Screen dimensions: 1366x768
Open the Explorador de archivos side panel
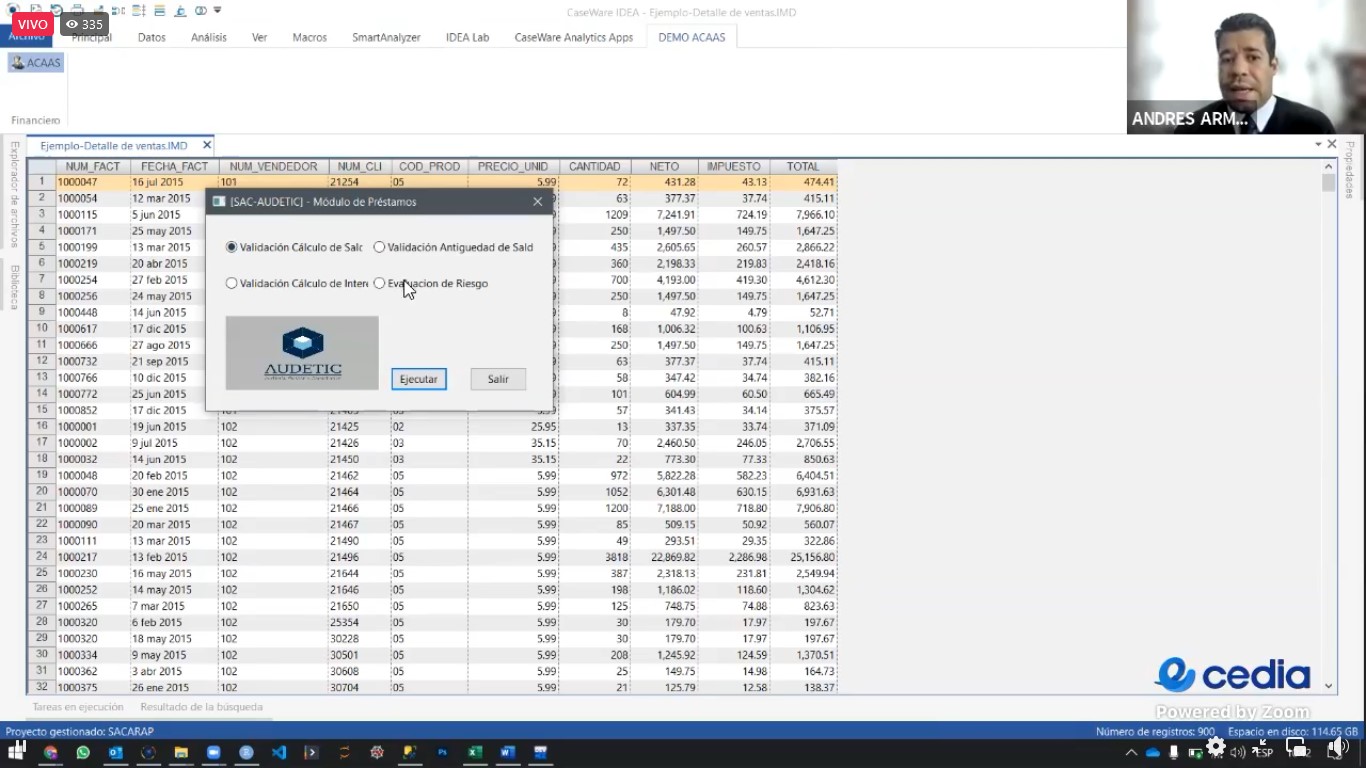click(15, 194)
